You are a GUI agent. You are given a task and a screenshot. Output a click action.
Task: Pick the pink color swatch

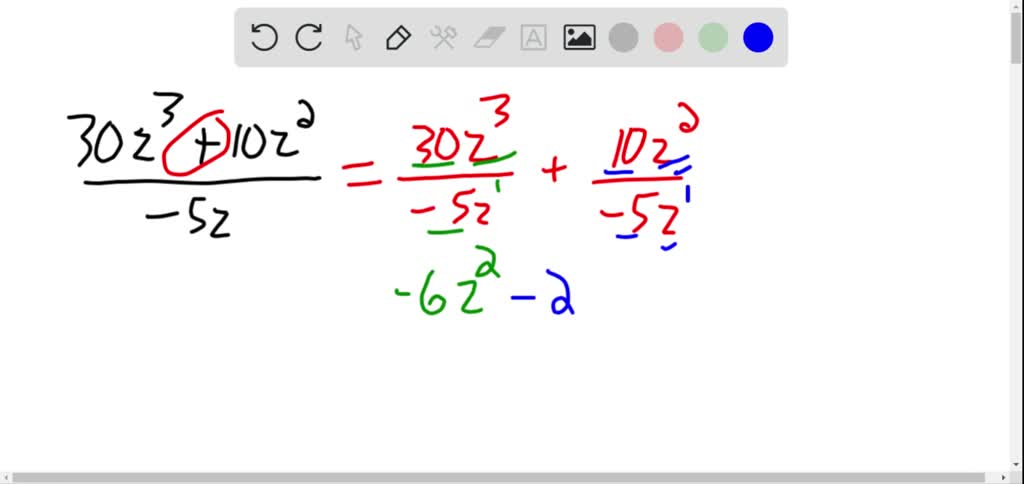tap(668, 37)
